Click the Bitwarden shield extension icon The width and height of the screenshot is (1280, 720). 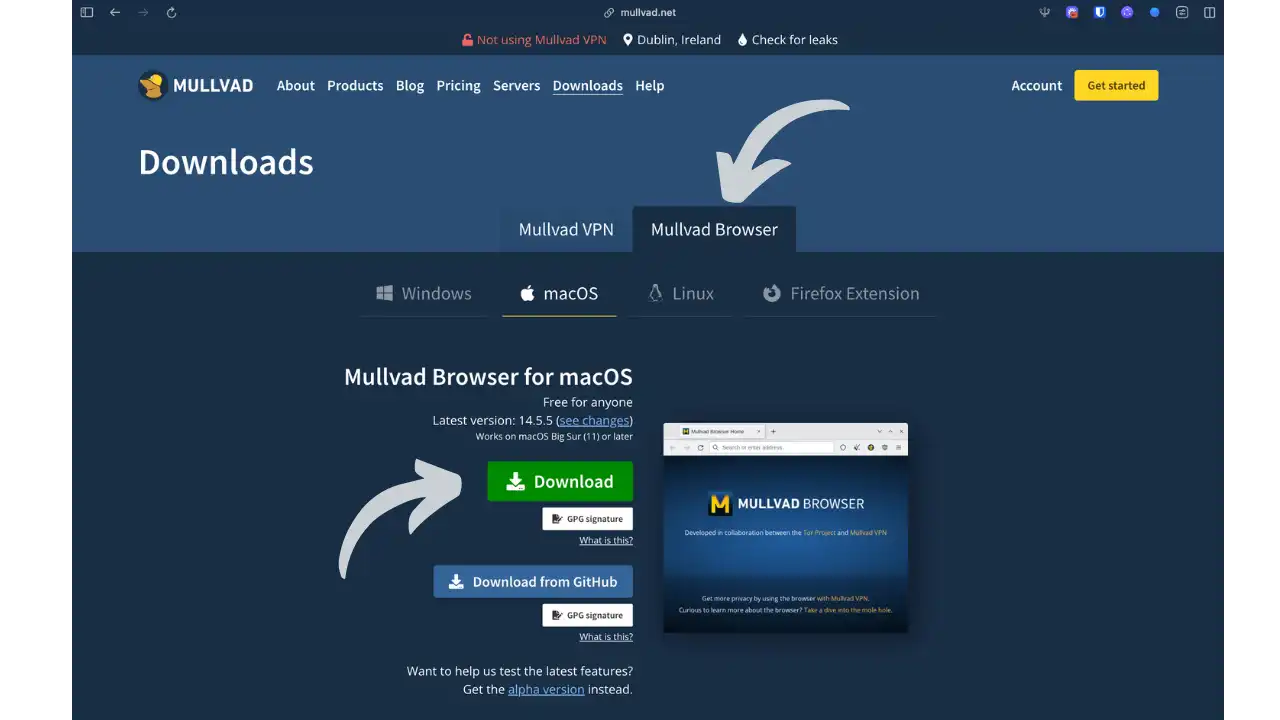point(1099,12)
